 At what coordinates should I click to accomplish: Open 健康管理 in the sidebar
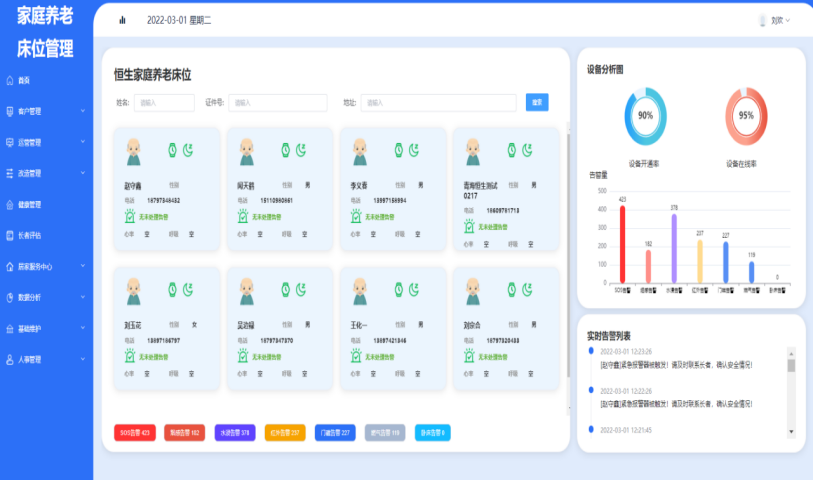(30, 204)
